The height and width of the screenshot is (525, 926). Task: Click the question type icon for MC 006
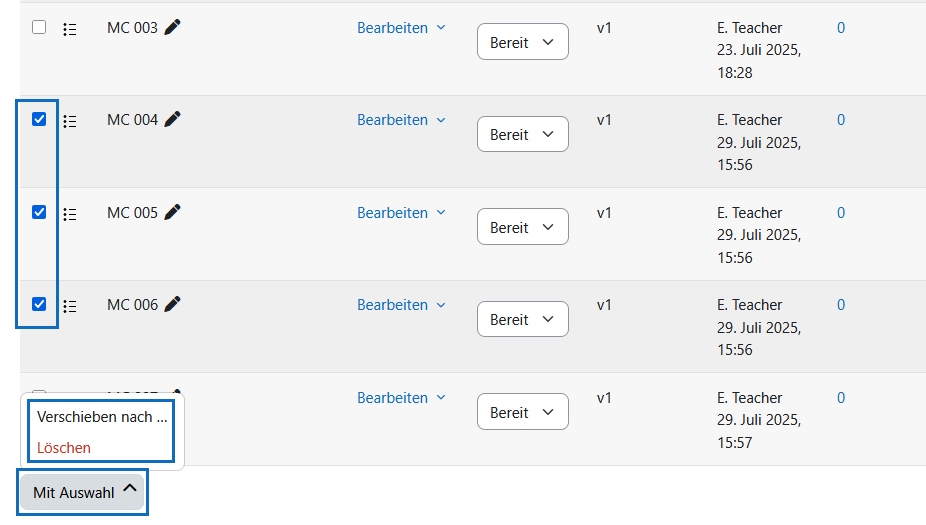click(x=70, y=305)
